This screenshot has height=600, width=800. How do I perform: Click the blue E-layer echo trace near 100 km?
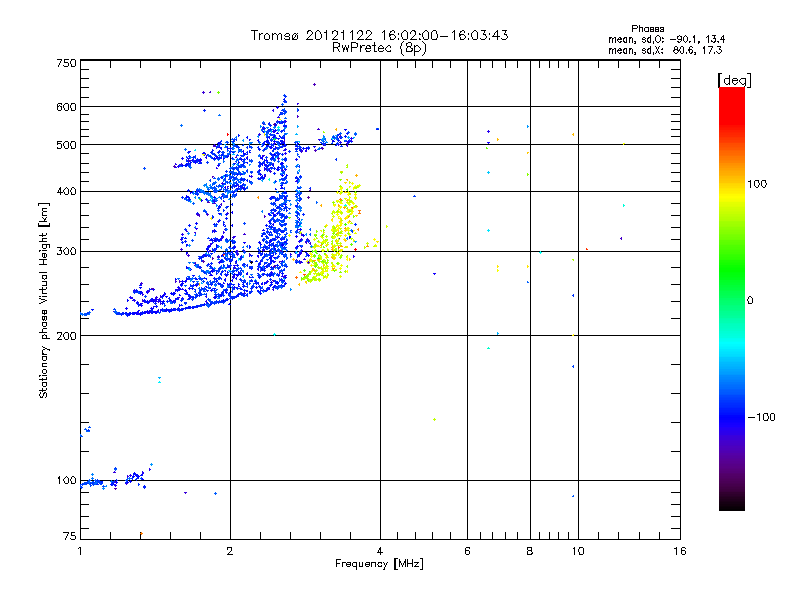pyautogui.click(x=116, y=478)
